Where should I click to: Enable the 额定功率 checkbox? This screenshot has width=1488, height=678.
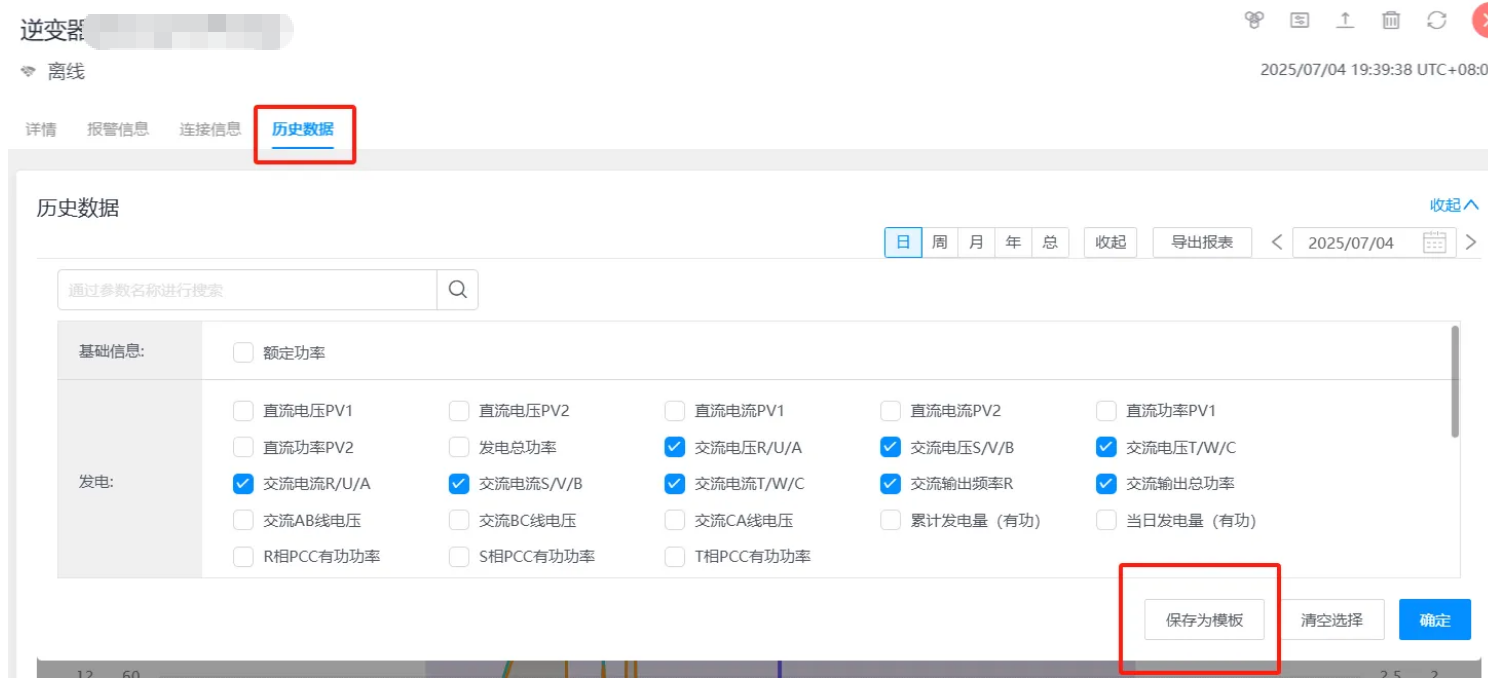click(x=243, y=353)
